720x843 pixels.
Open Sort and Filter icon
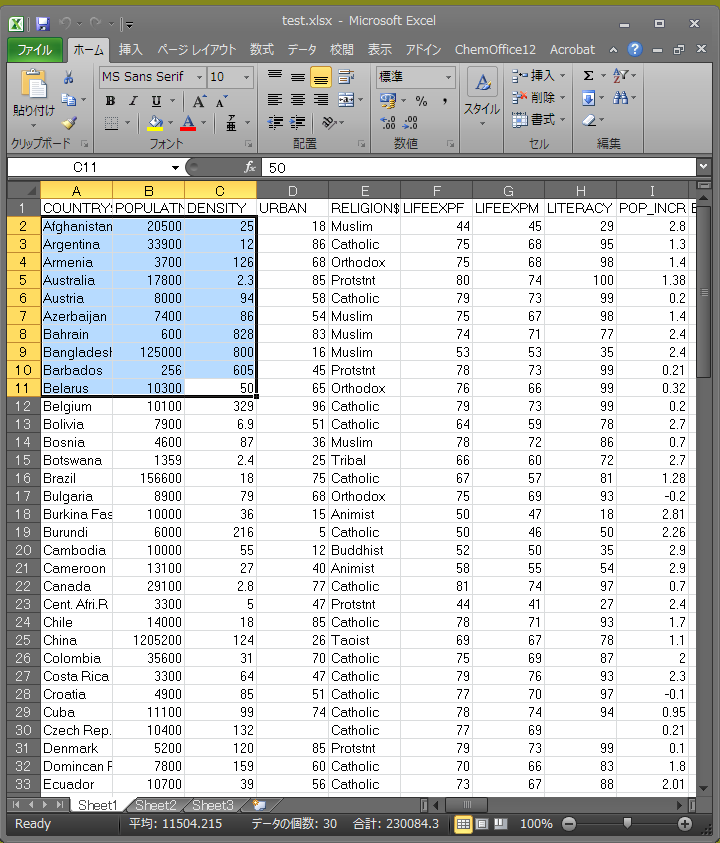coord(620,76)
